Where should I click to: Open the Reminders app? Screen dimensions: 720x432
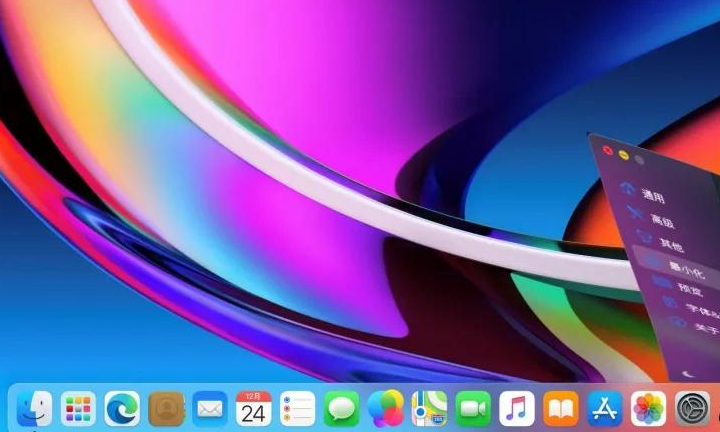[297, 408]
